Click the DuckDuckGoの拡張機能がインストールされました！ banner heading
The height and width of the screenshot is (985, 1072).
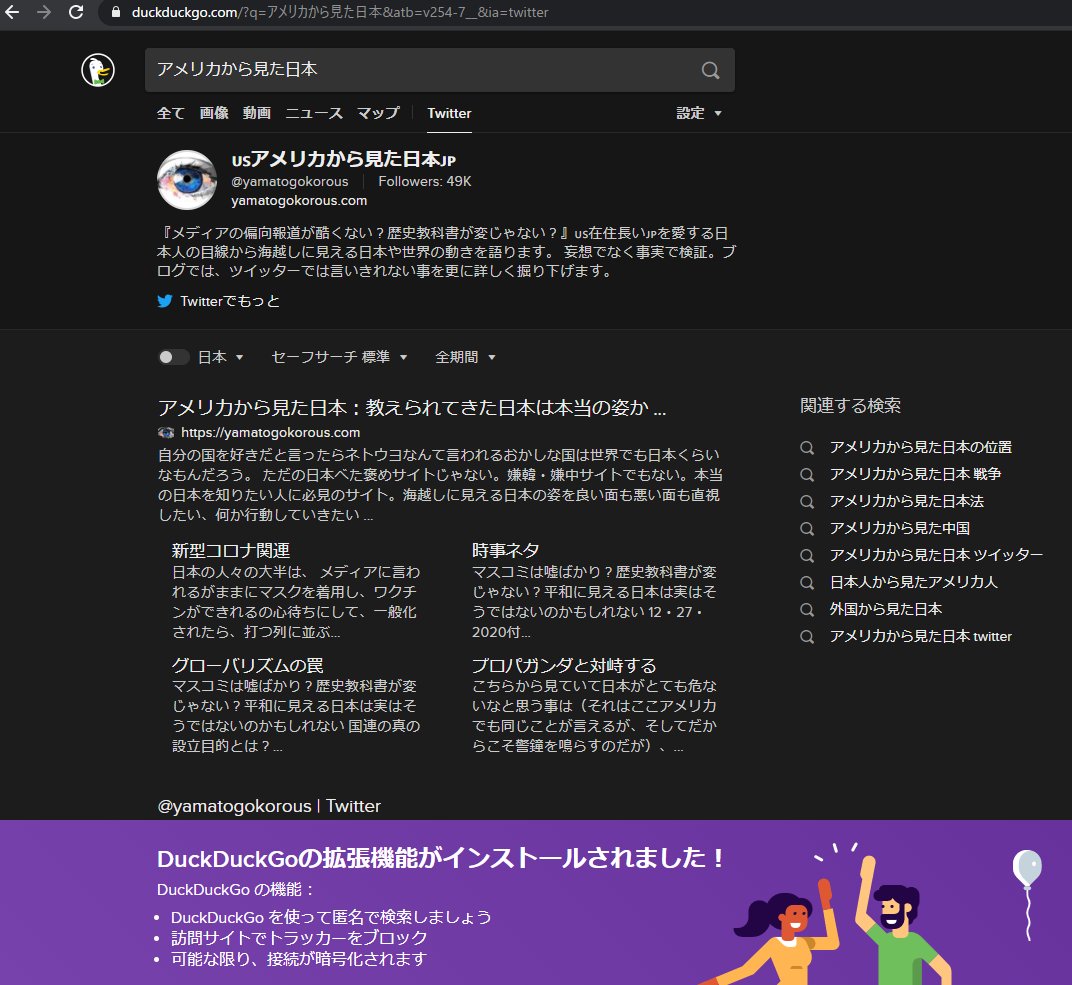point(441,859)
